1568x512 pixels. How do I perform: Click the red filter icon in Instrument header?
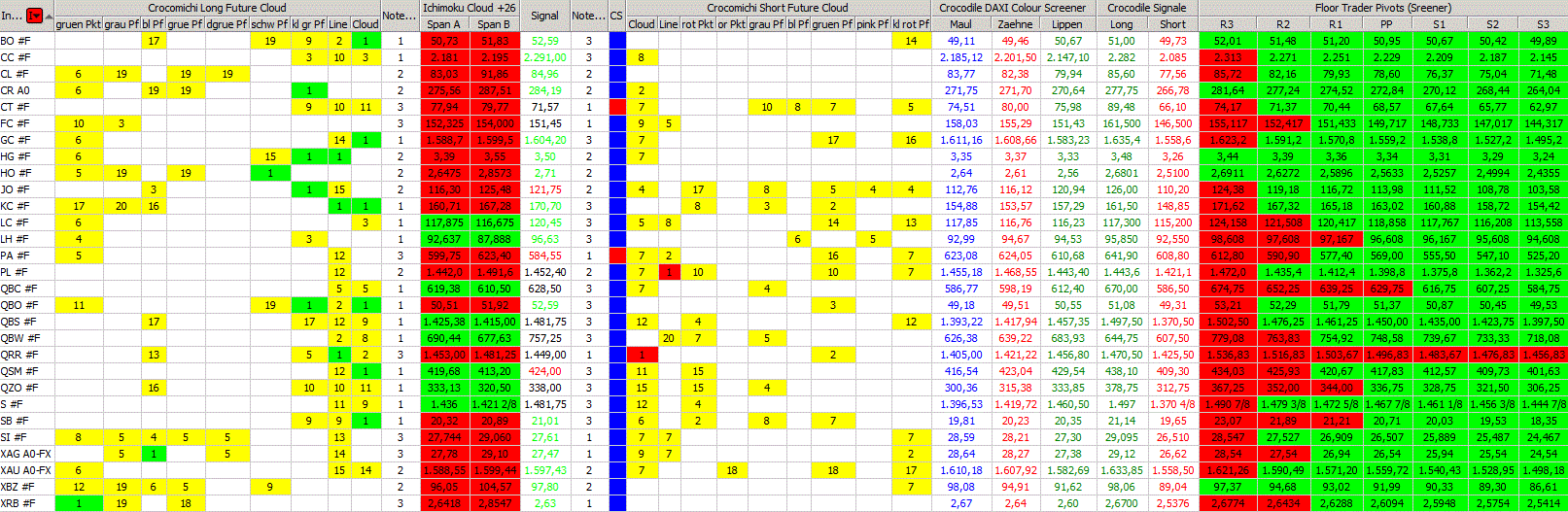(x=35, y=16)
